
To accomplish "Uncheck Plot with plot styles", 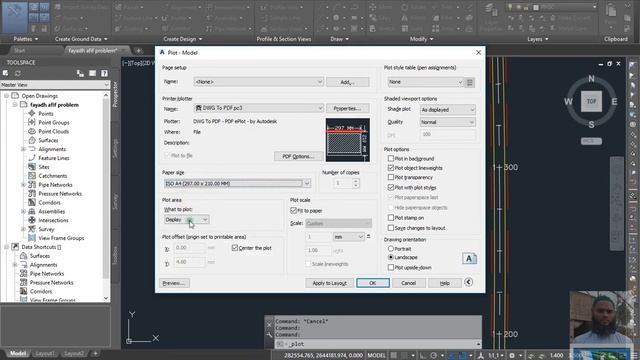I will point(391,187).
